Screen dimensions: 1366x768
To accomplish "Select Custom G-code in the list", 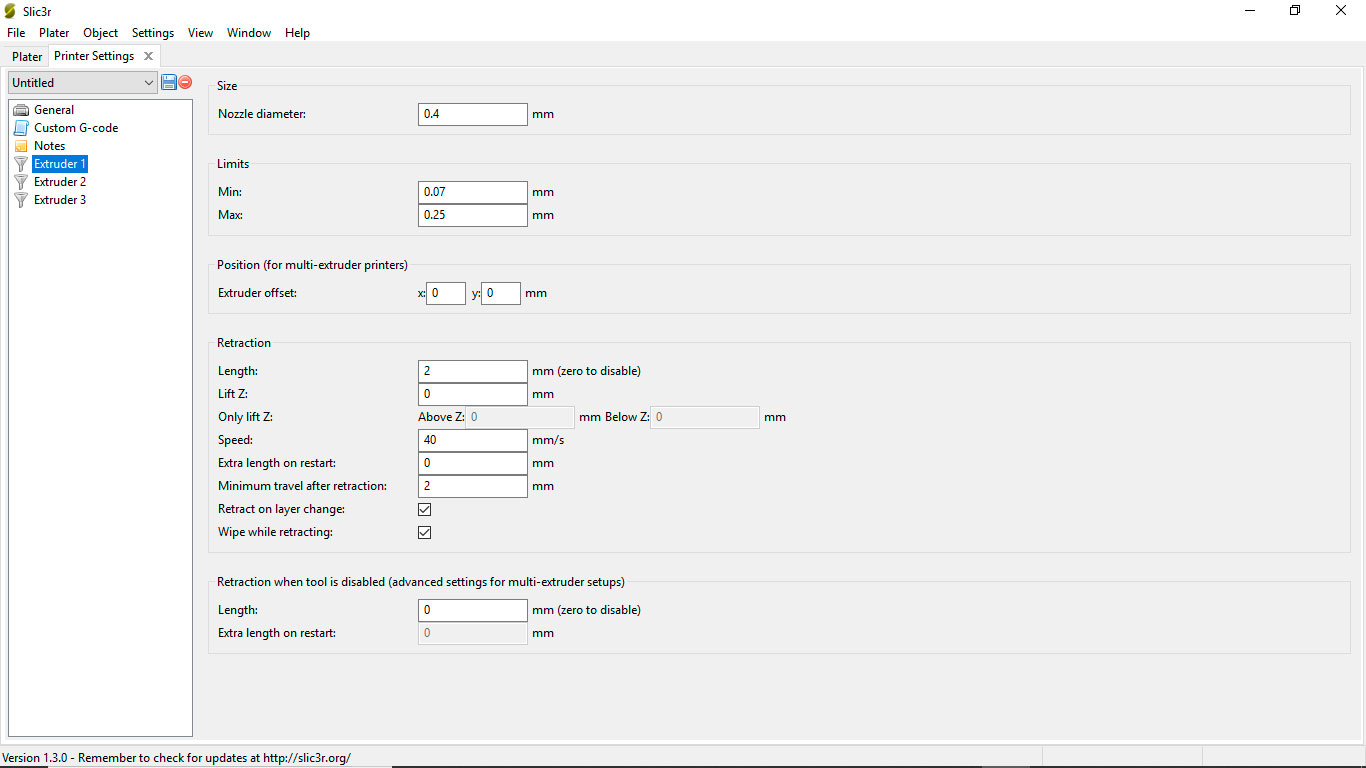I will pos(76,128).
